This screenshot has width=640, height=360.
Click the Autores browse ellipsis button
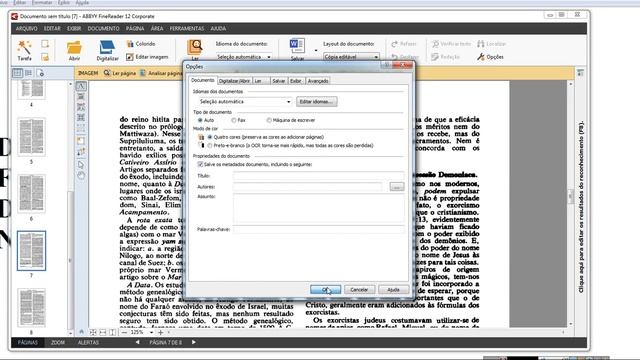396,187
